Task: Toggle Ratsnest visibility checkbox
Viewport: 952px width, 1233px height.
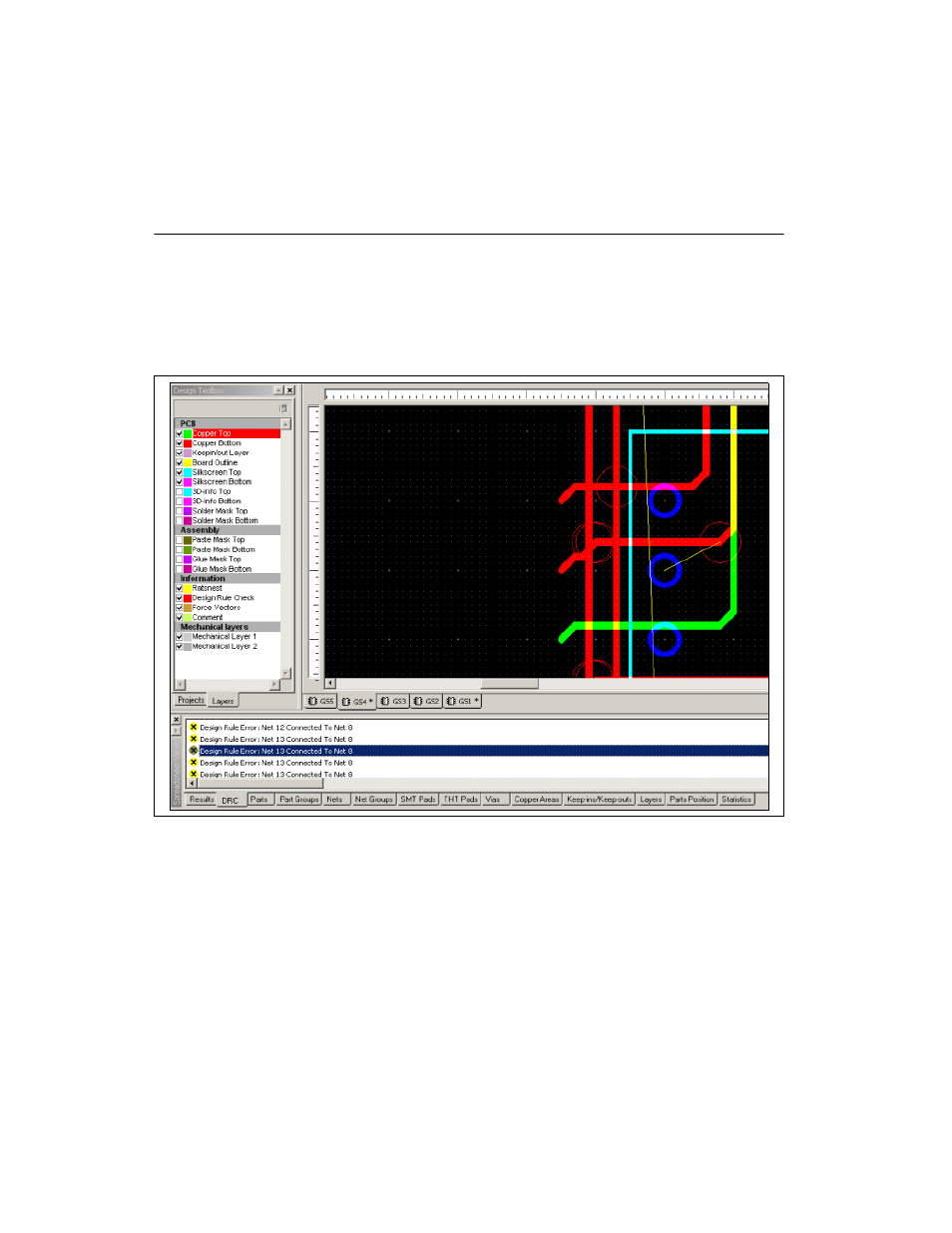Action: pos(180,588)
